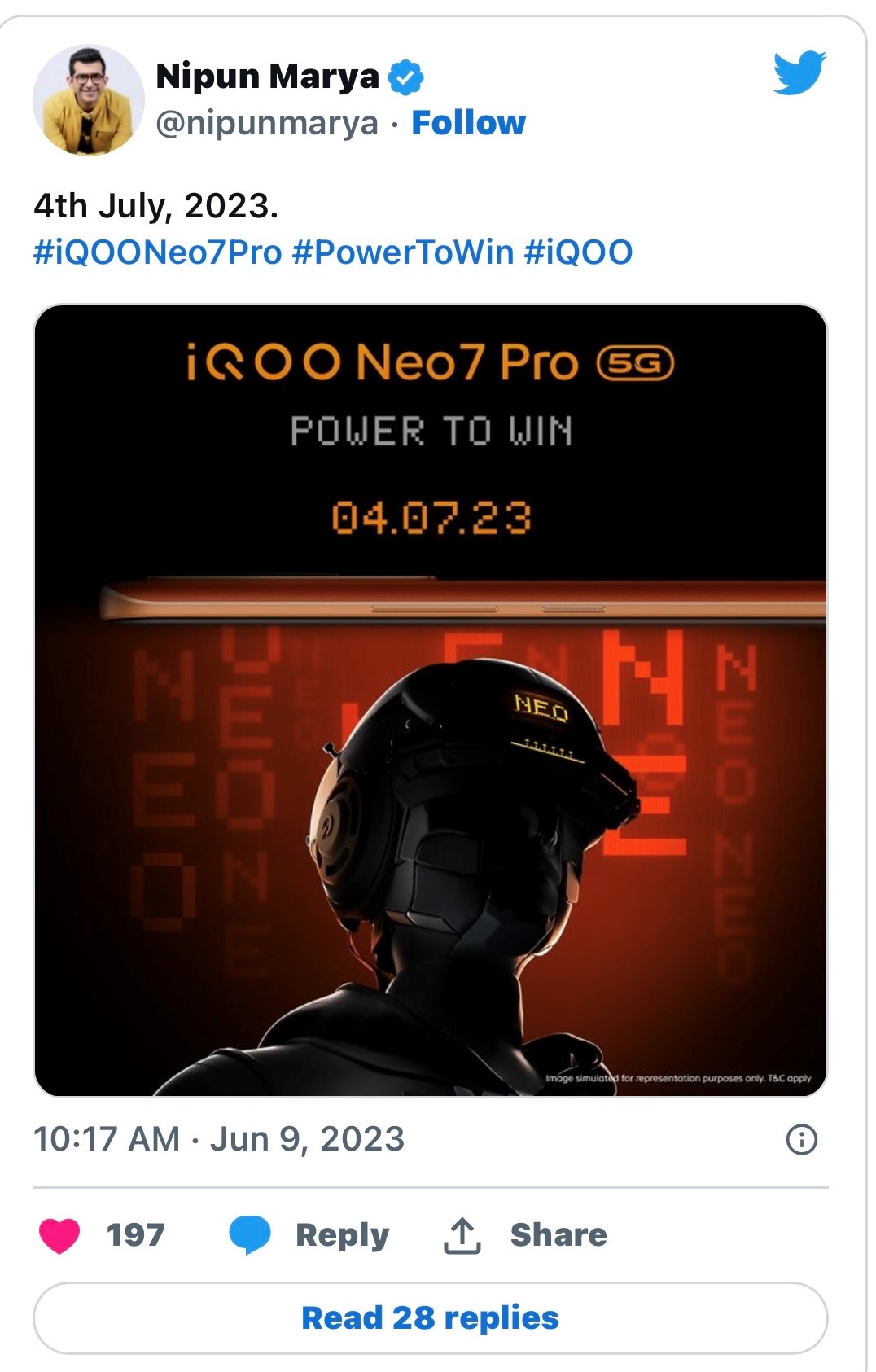Like the tweet with heart icon
The width and height of the screenshot is (876, 1372).
(59, 1235)
